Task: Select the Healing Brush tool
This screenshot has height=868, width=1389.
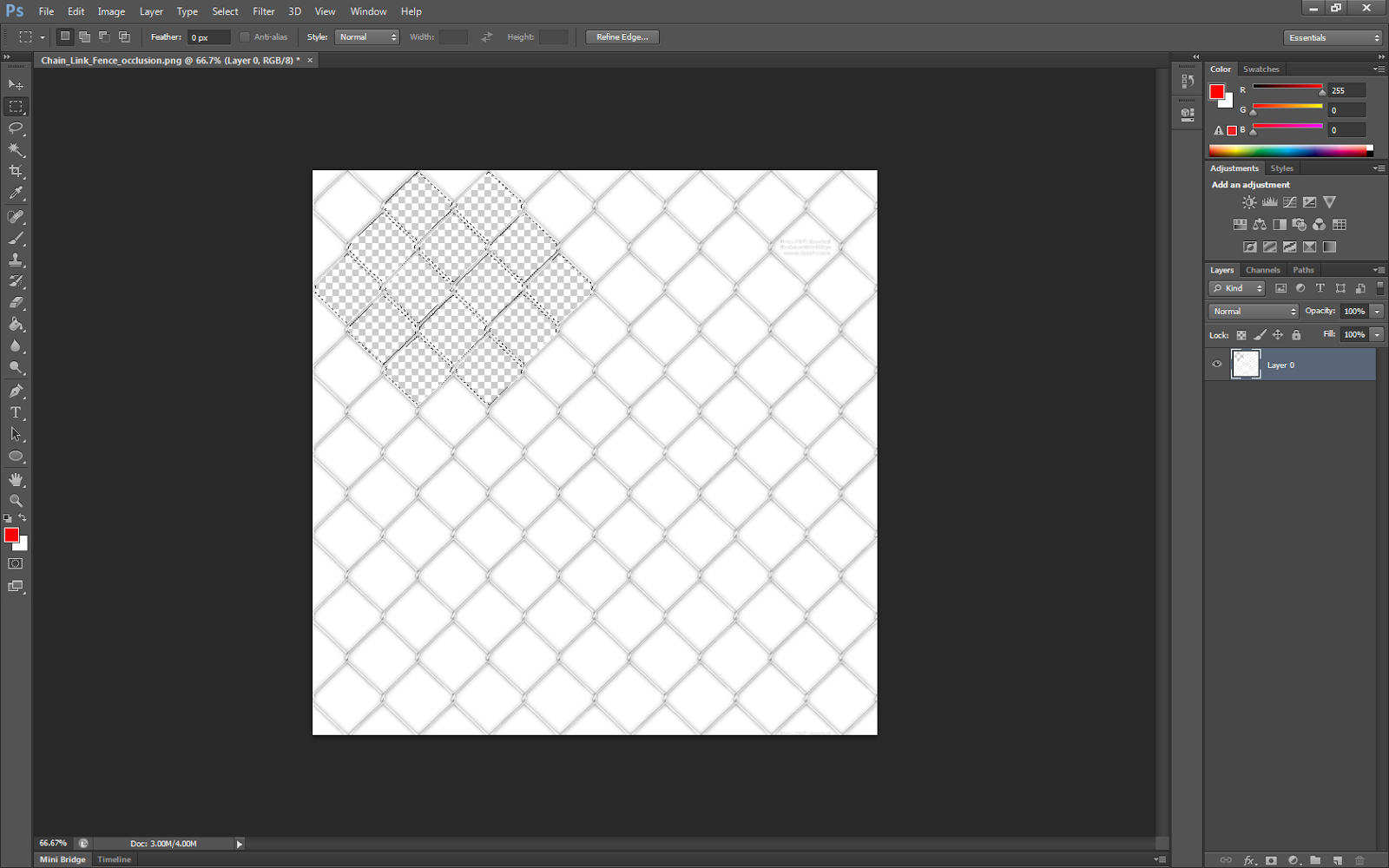Action: point(16,215)
